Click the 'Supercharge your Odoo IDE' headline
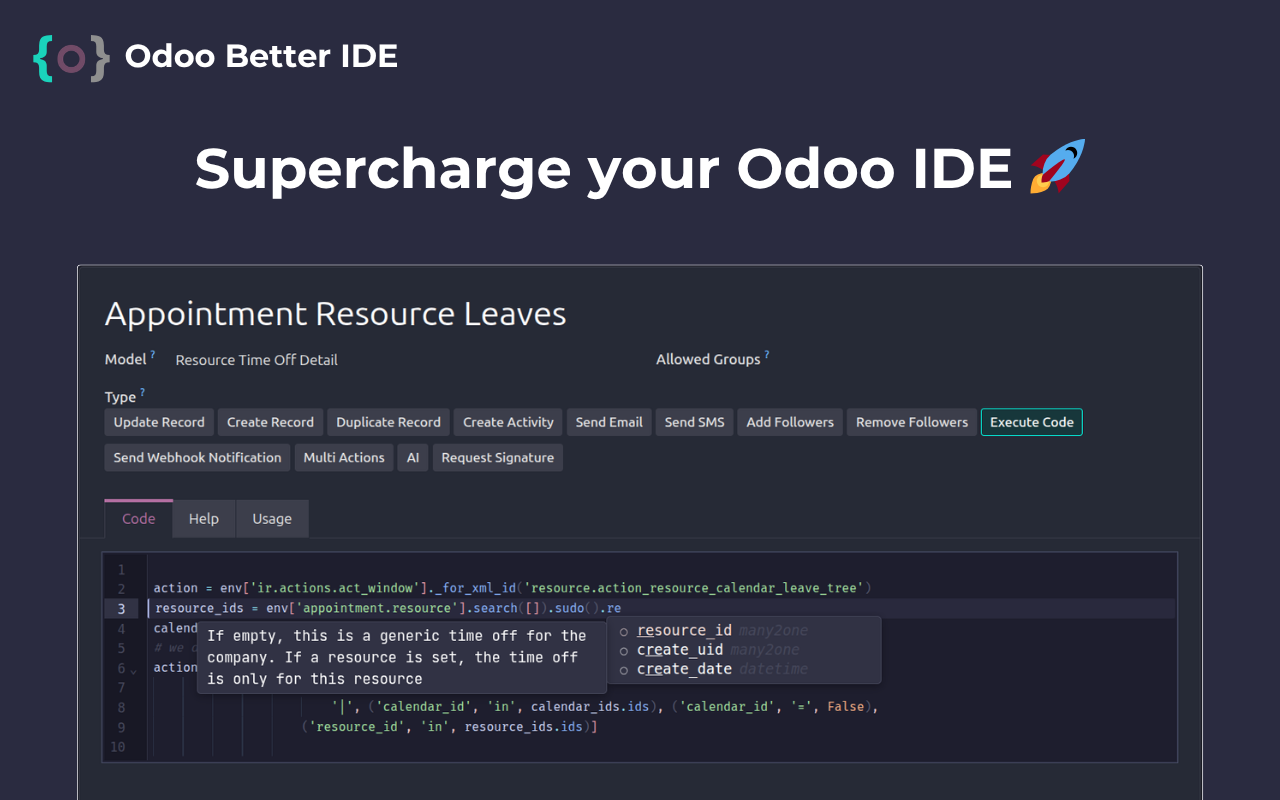 pos(603,168)
